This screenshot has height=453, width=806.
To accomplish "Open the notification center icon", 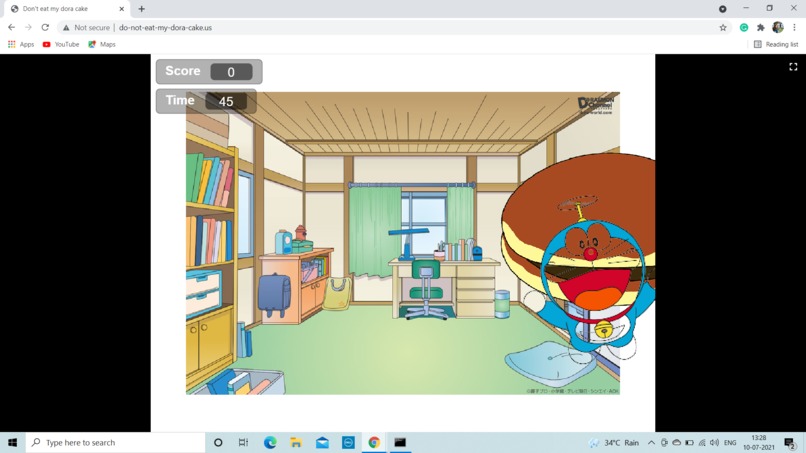I will tap(790, 442).
